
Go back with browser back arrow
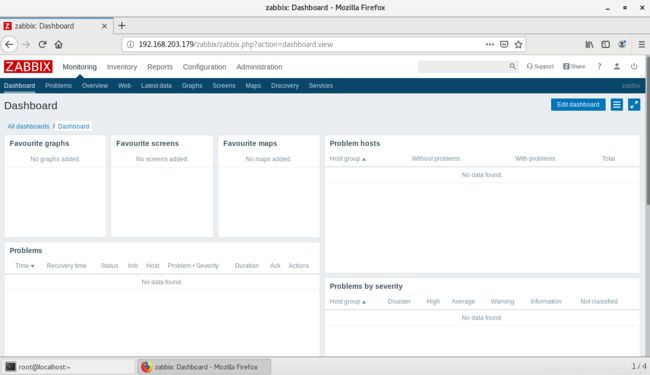[9, 44]
